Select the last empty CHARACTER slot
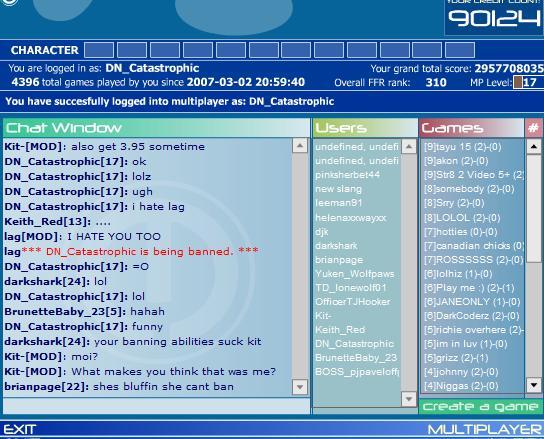 (x=460, y=50)
